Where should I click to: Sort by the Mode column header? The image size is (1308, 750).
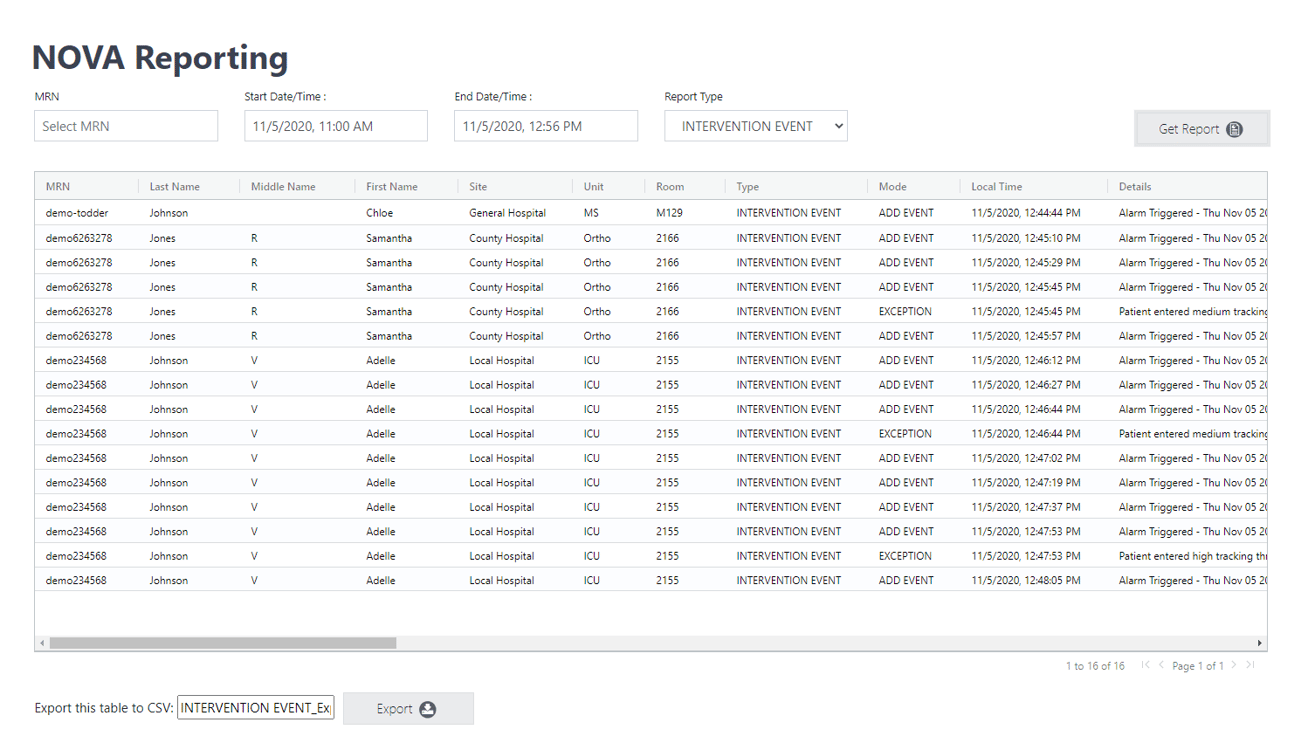click(x=892, y=187)
